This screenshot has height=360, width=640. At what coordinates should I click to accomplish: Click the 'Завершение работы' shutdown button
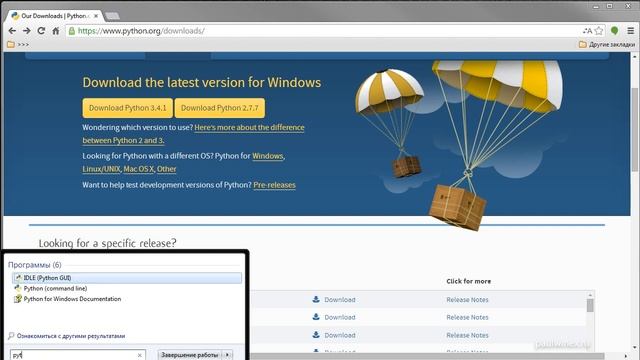[x=190, y=355]
